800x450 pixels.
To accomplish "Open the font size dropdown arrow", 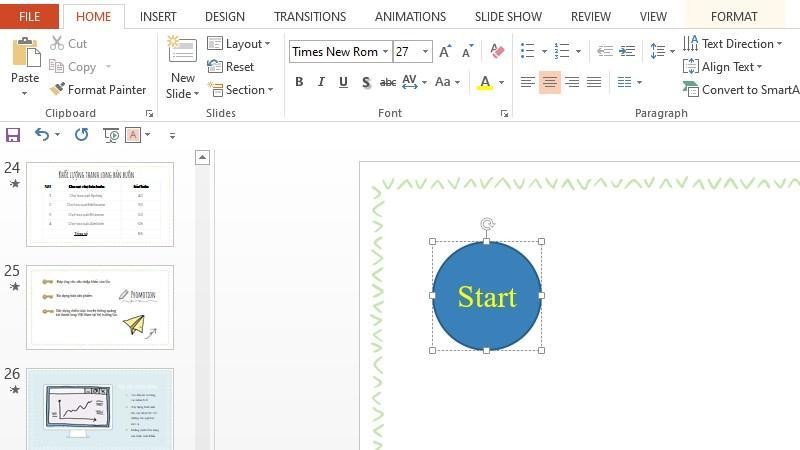I will [x=425, y=52].
